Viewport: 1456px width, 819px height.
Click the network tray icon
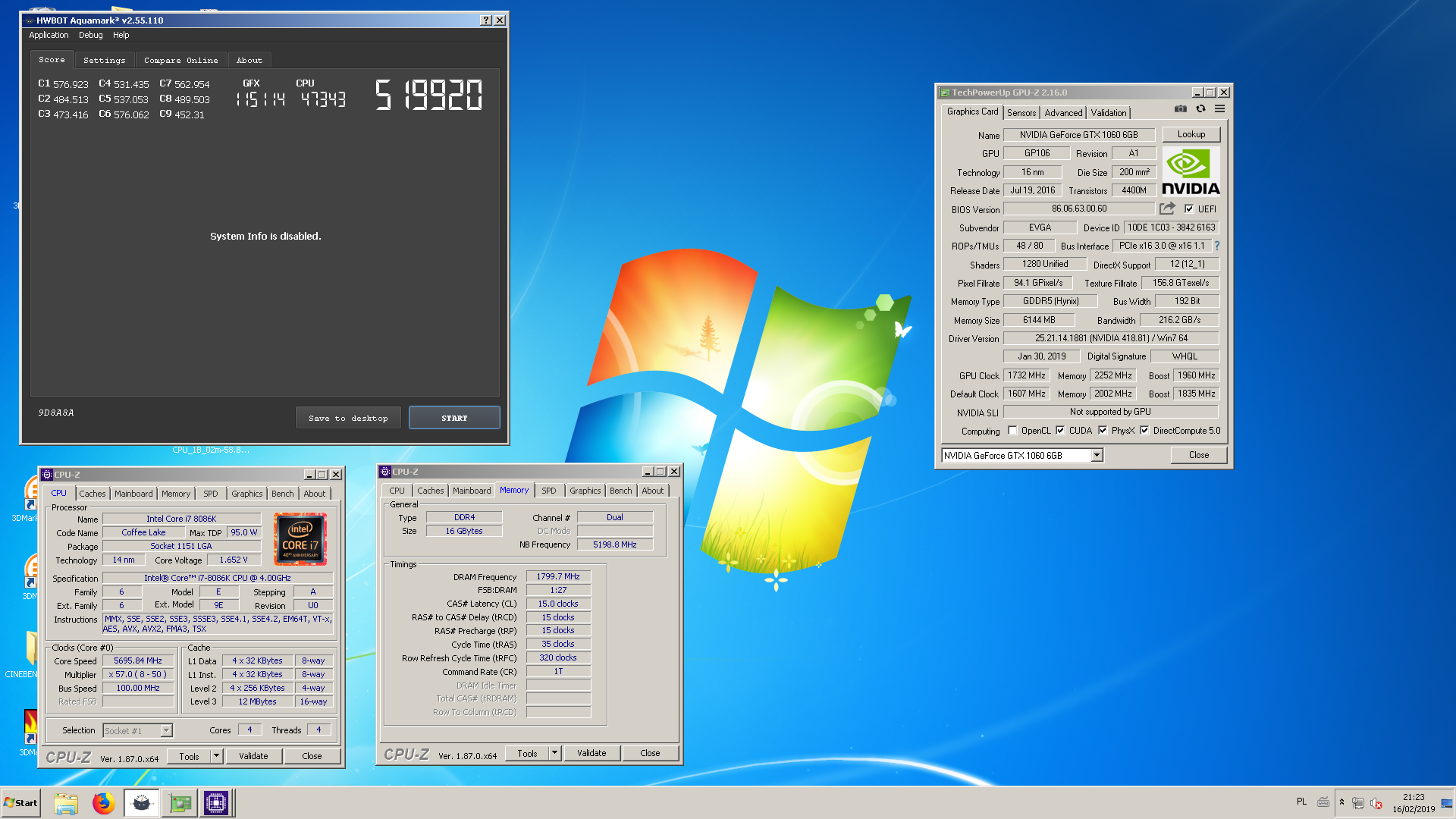pyautogui.click(x=1358, y=803)
